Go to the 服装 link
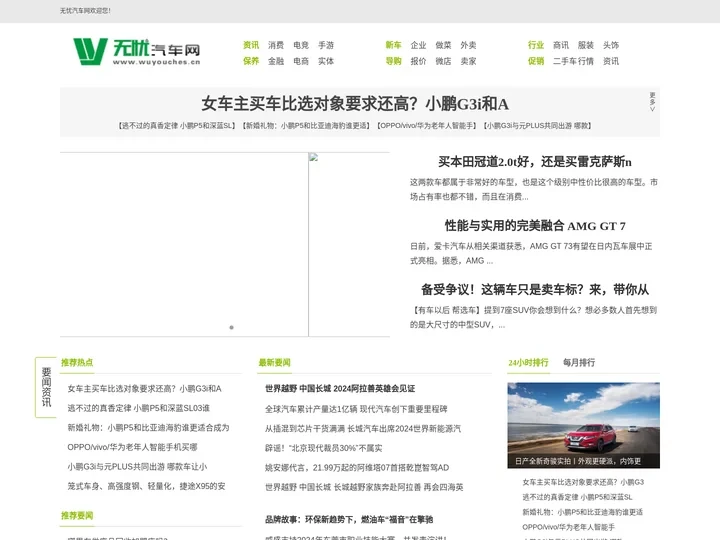Image resolution: width=720 pixels, height=540 pixels. pyautogui.click(x=586, y=45)
